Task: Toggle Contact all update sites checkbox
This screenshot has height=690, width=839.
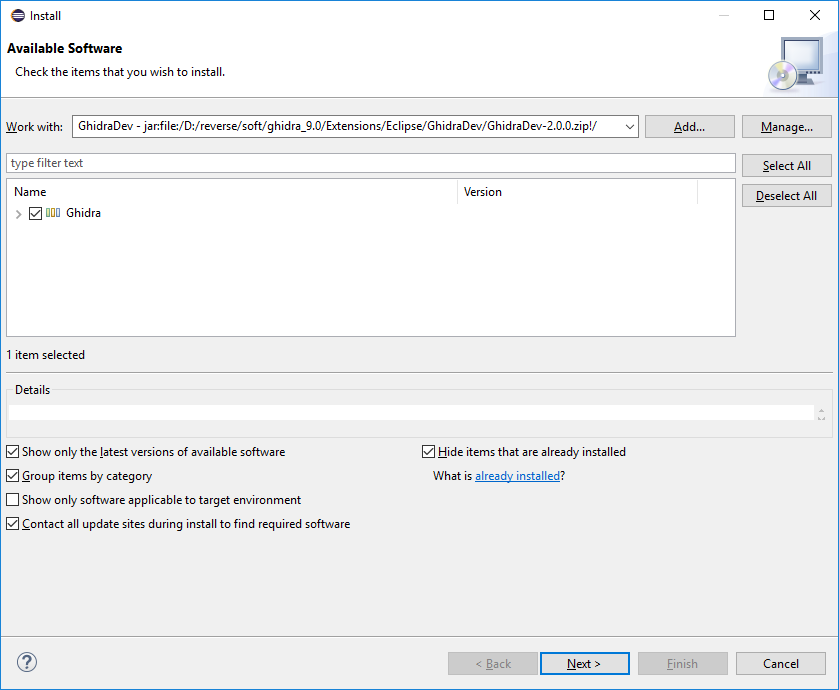Action: [12, 524]
